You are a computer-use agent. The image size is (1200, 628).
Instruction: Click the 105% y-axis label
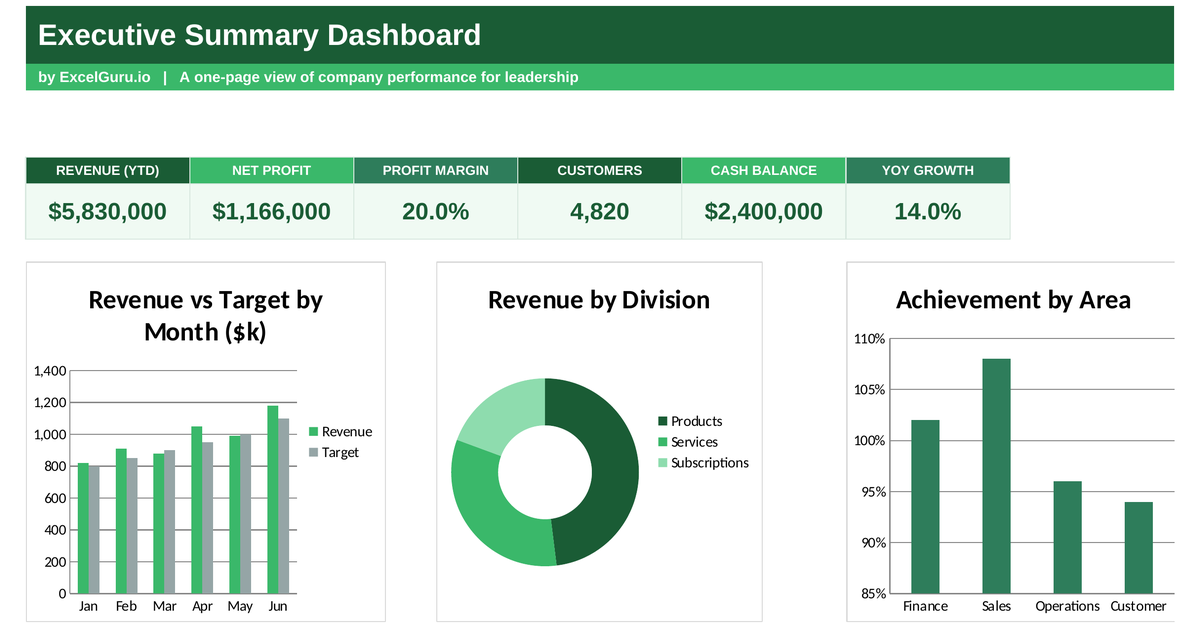click(869, 390)
